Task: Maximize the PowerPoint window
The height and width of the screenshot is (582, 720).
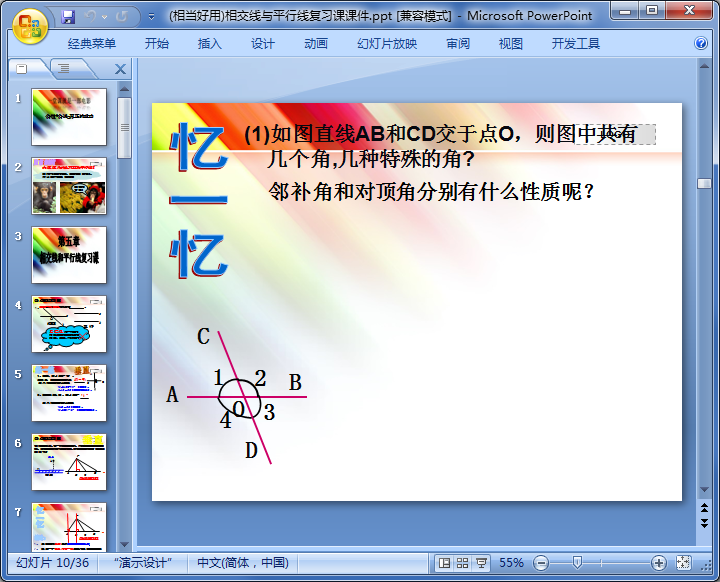Action: point(652,10)
